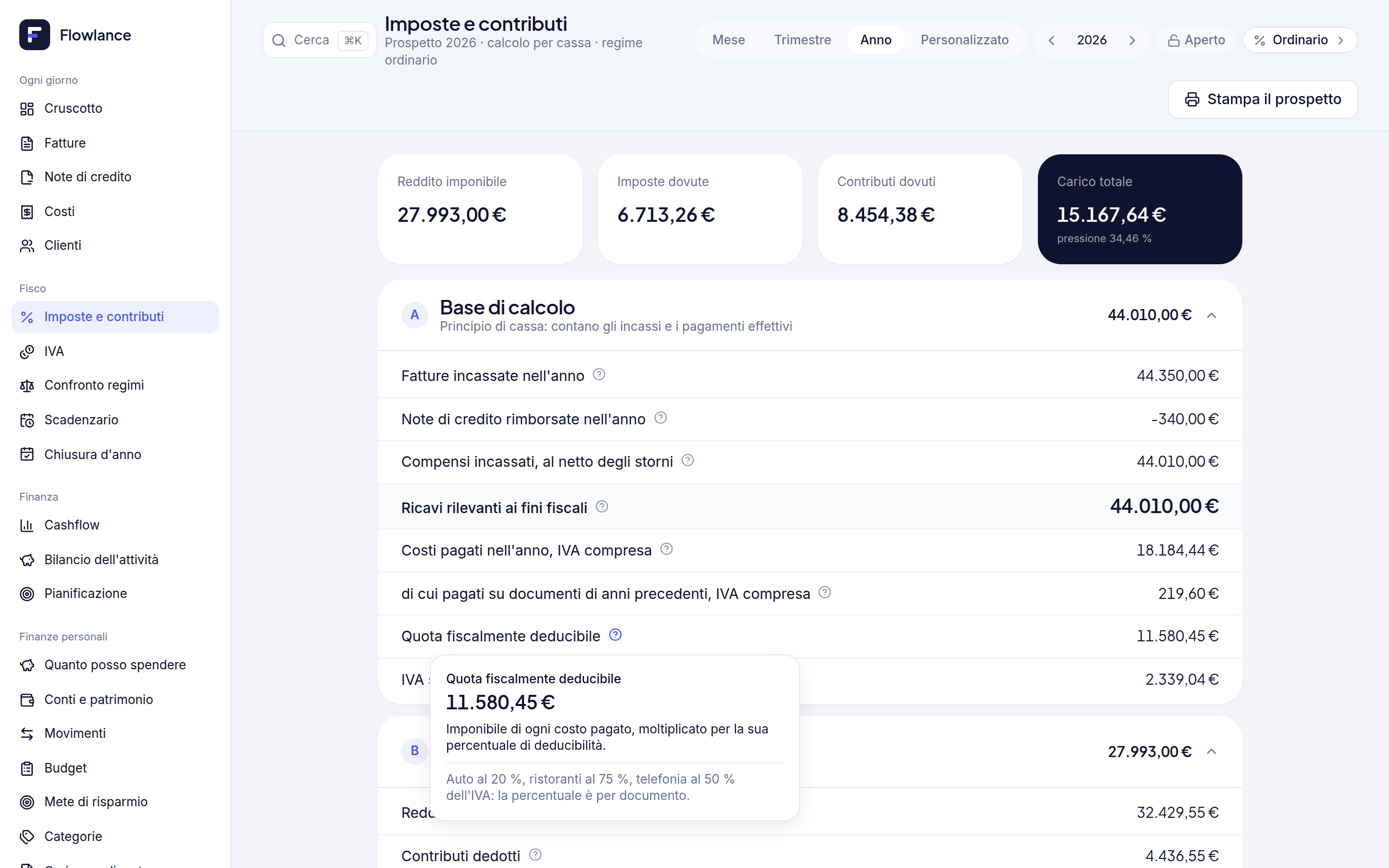Open Categorie tag icon

(x=27, y=837)
